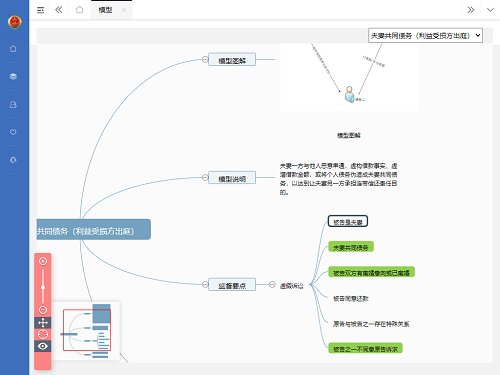
Task: Open the user profile icon in sidebar
Action: (13, 105)
